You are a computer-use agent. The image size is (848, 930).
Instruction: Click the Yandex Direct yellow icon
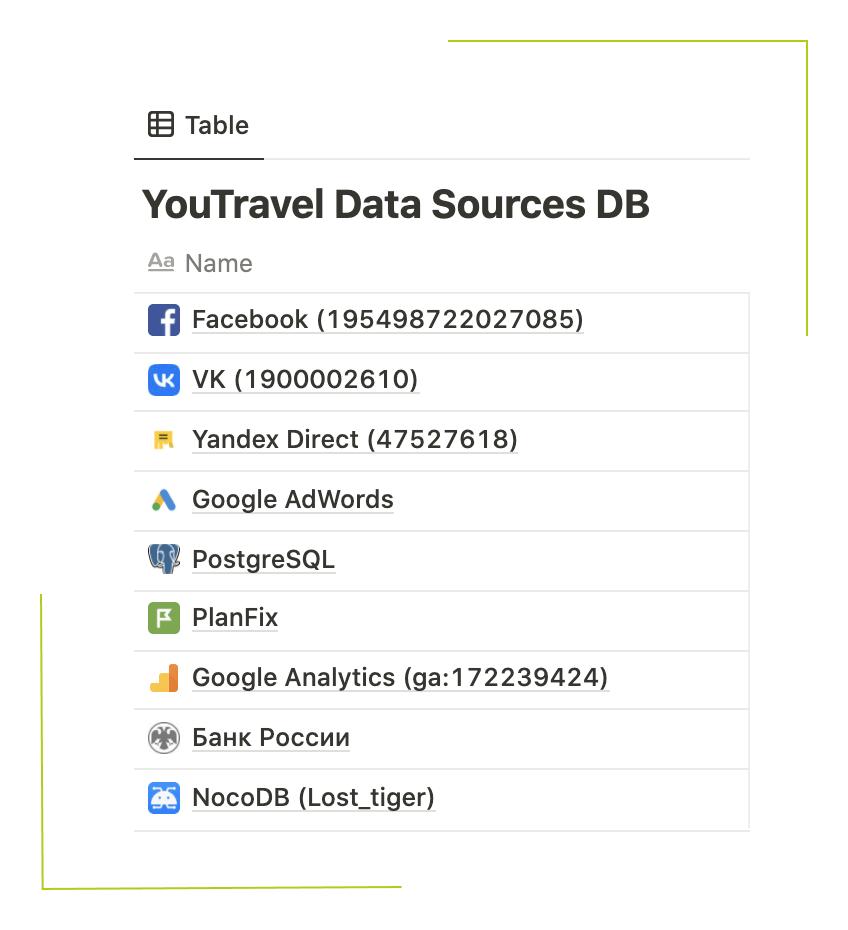point(164,440)
